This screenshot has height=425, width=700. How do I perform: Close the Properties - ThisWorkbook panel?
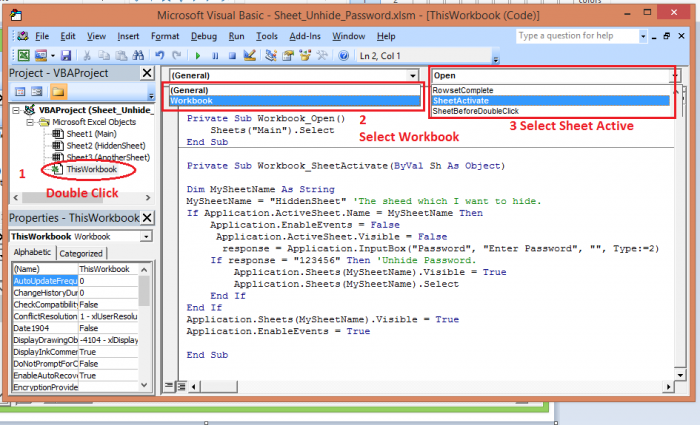click(146, 219)
